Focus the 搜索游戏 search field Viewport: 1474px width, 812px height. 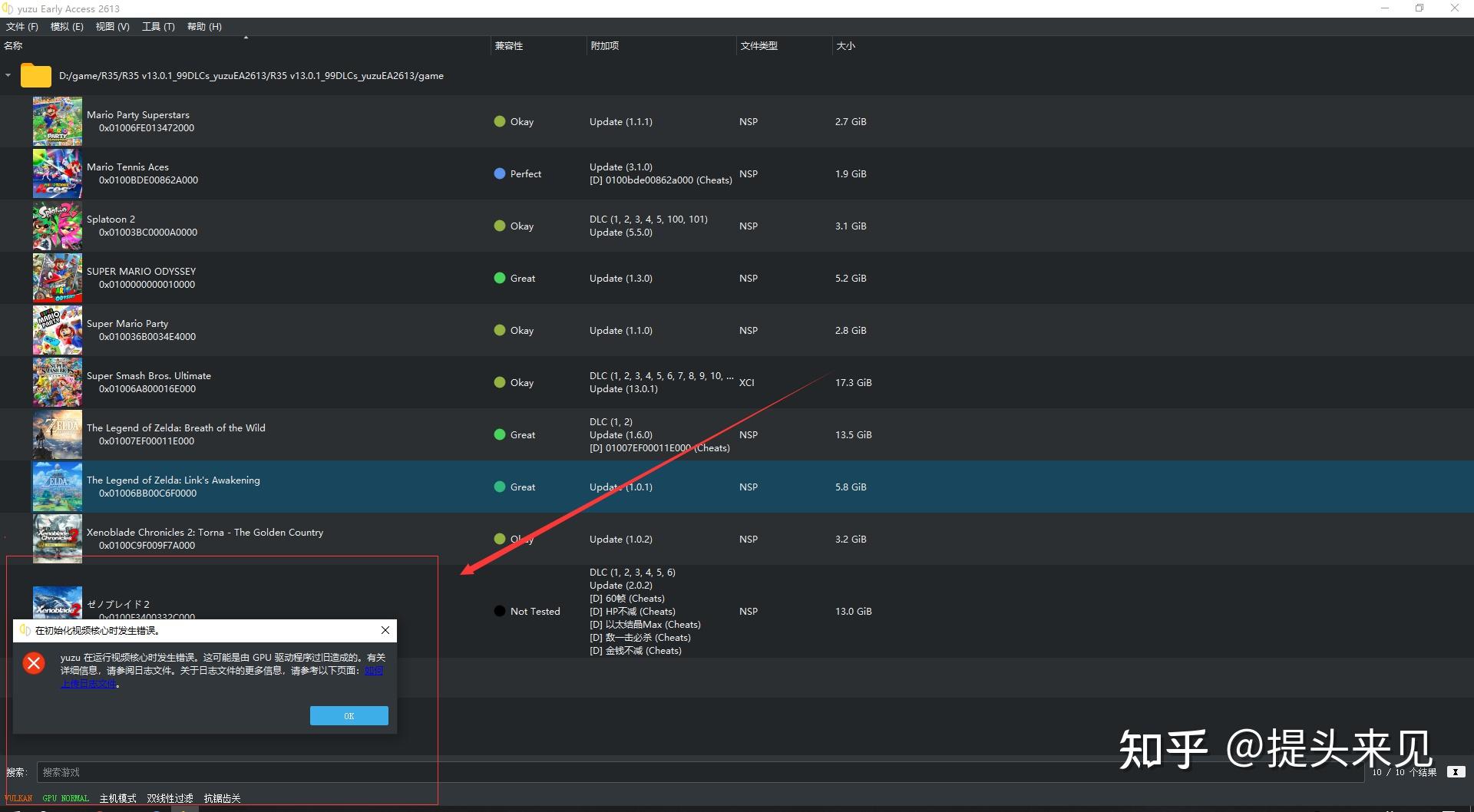pyautogui.click(x=699, y=772)
